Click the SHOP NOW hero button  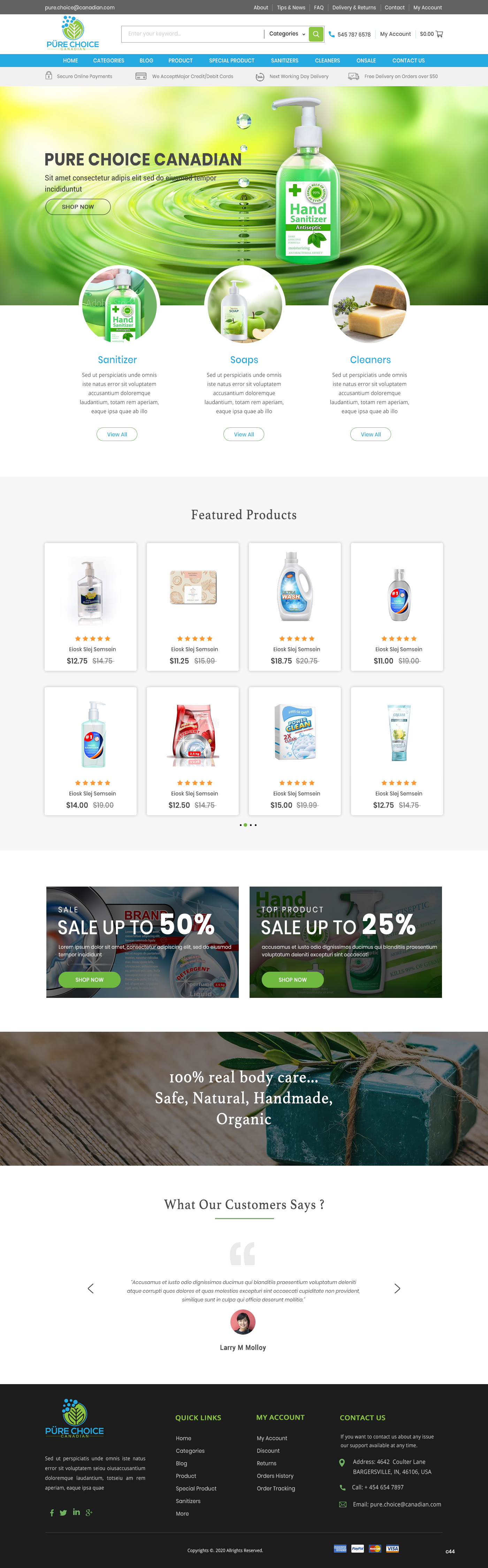point(78,207)
